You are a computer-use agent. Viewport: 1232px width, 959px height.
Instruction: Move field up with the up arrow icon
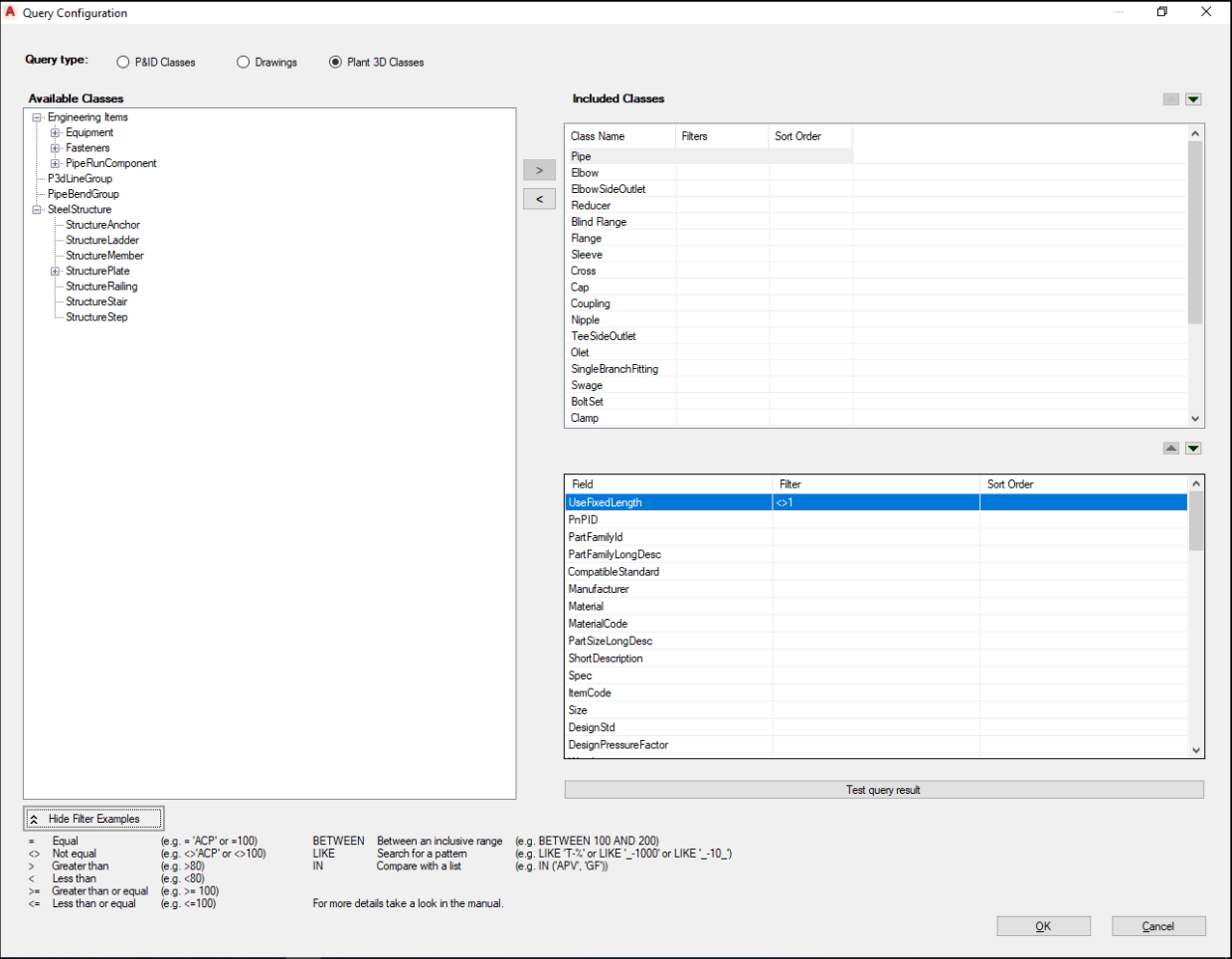[1170, 449]
